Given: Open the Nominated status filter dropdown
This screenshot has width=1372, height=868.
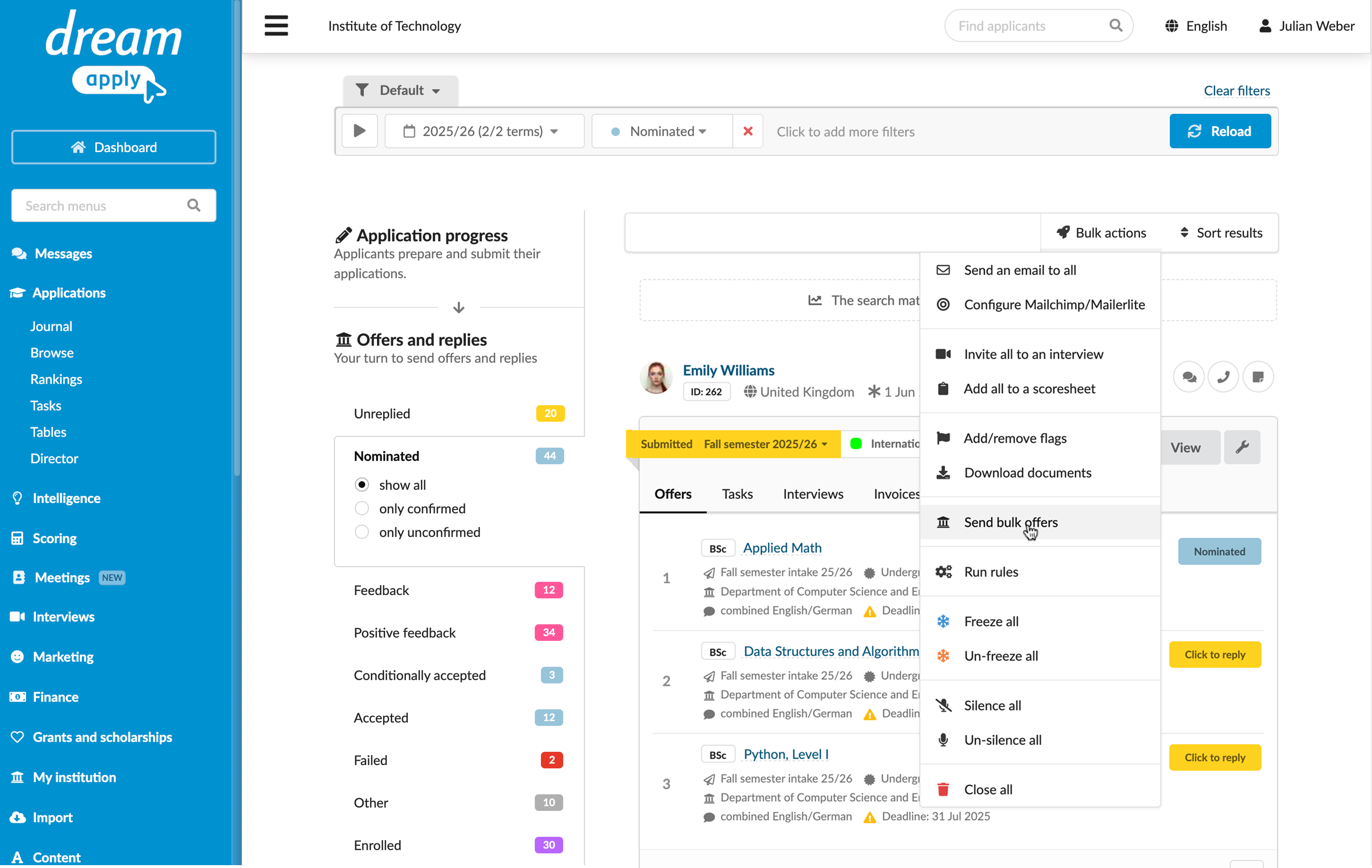Looking at the screenshot, I should (x=662, y=131).
